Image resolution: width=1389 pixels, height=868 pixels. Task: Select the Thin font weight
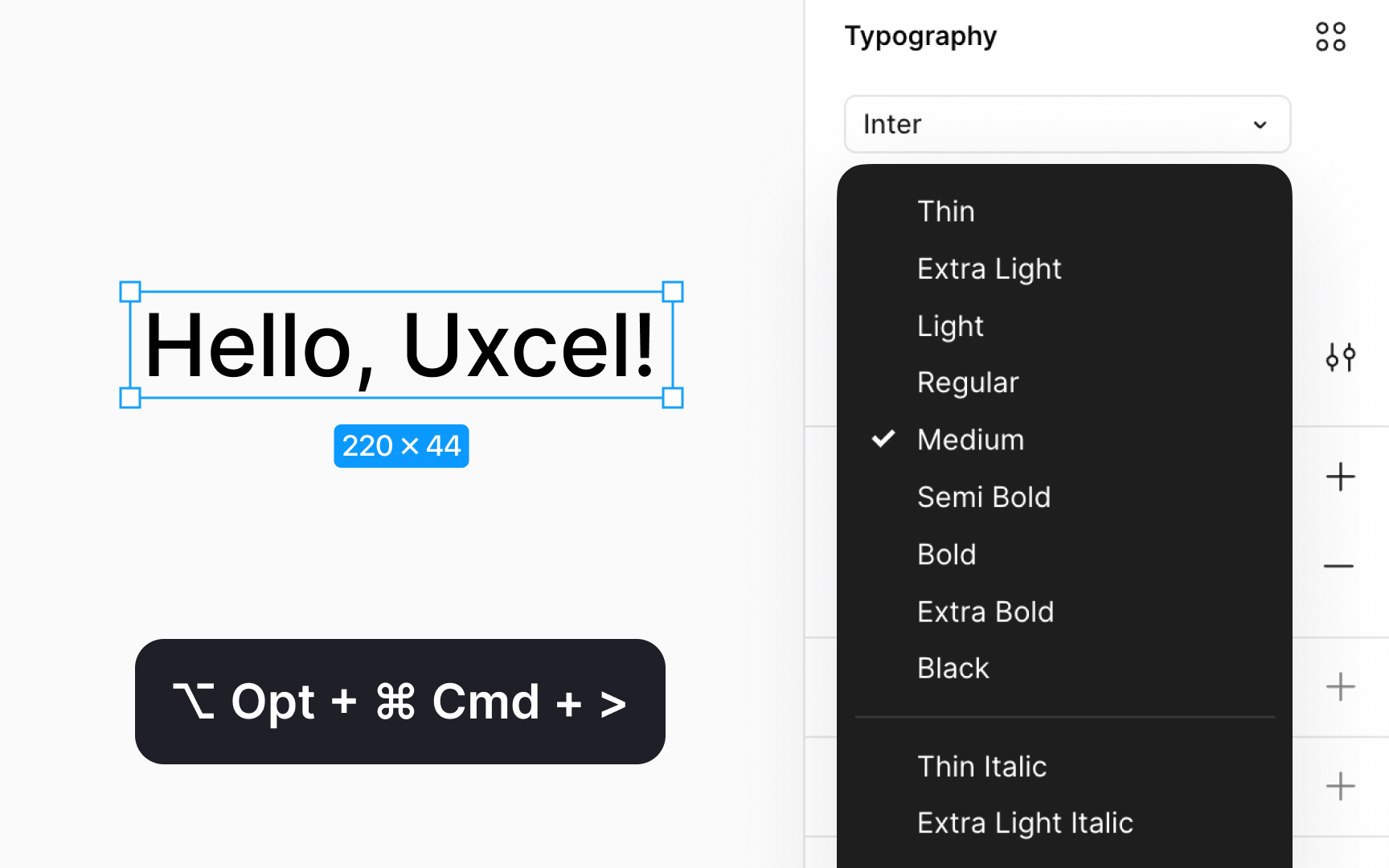click(946, 211)
